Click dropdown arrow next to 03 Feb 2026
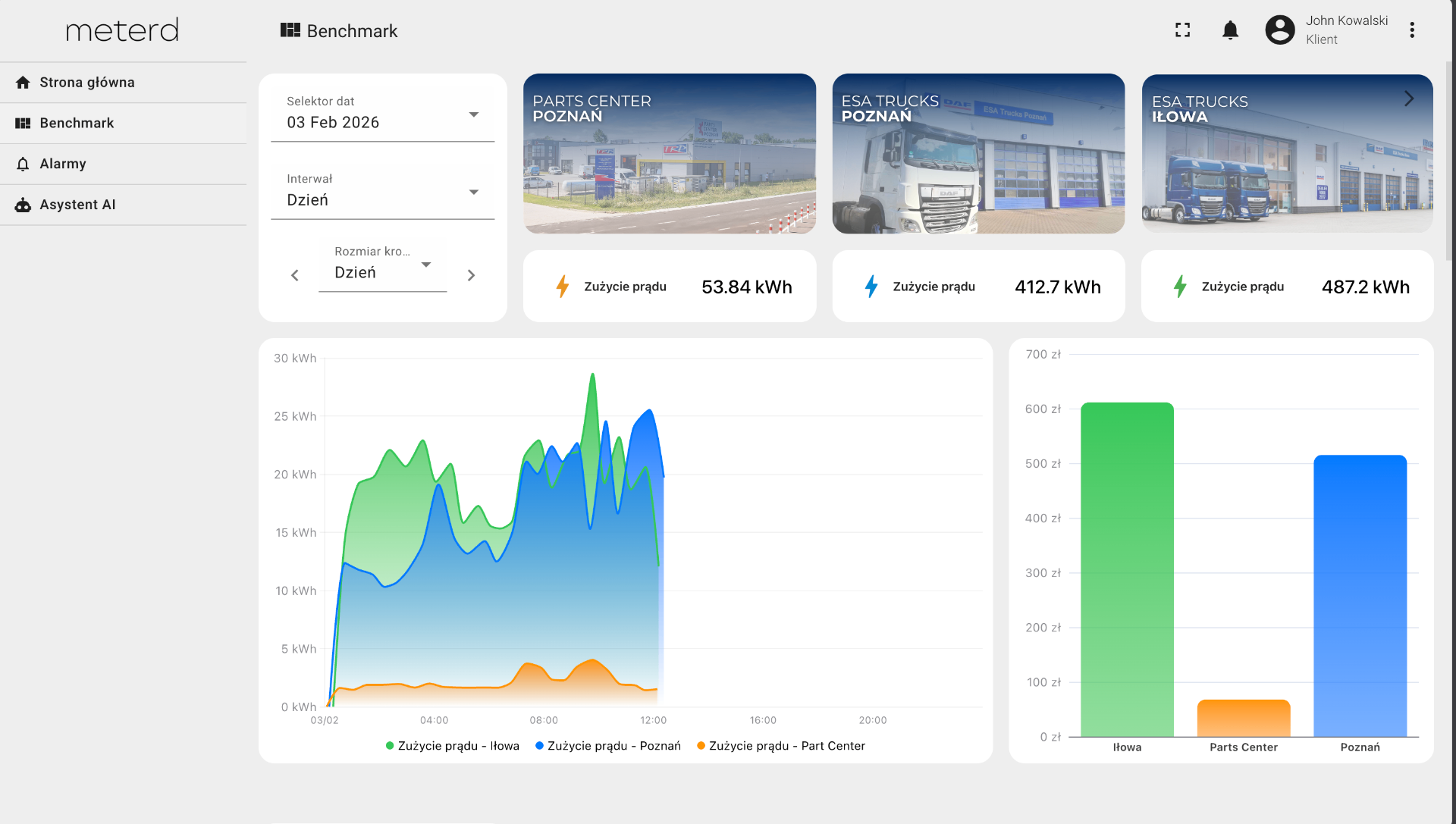 click(474, 114)
